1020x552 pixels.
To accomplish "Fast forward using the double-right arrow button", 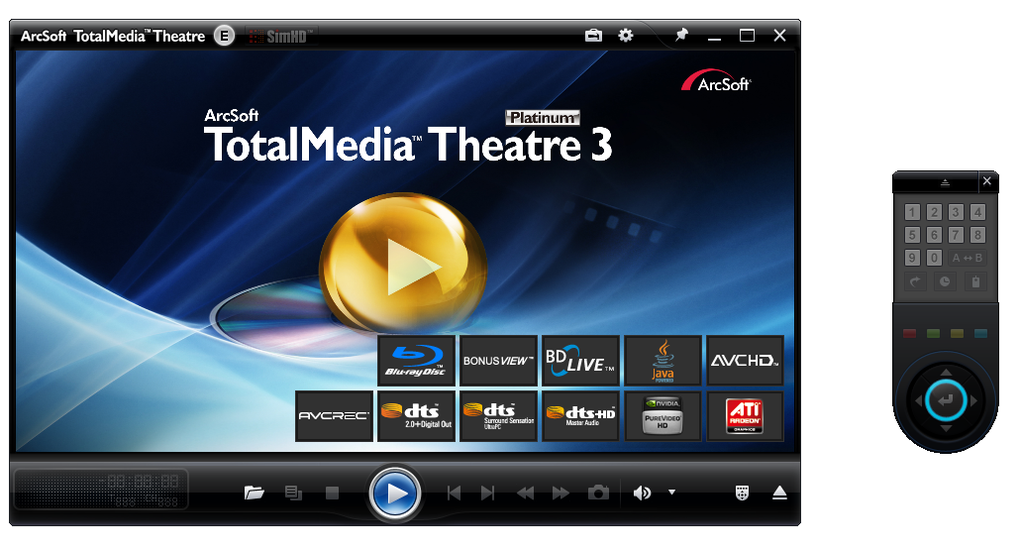I will click(x=561, y=493).
